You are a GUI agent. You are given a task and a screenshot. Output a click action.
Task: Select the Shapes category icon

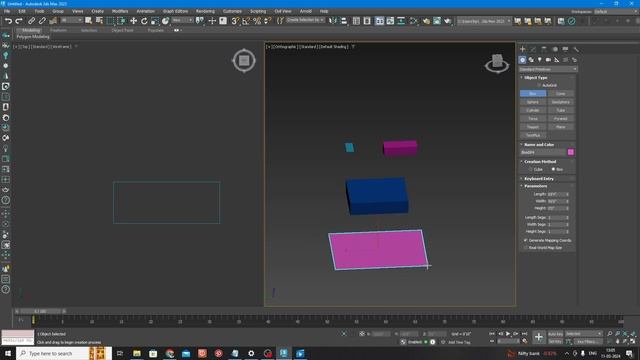click(531, 60)
